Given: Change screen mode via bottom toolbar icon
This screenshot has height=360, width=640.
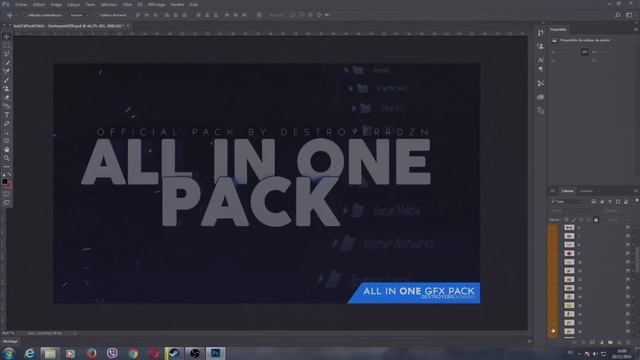Looking at the screenshot, I should coord(7,202).
